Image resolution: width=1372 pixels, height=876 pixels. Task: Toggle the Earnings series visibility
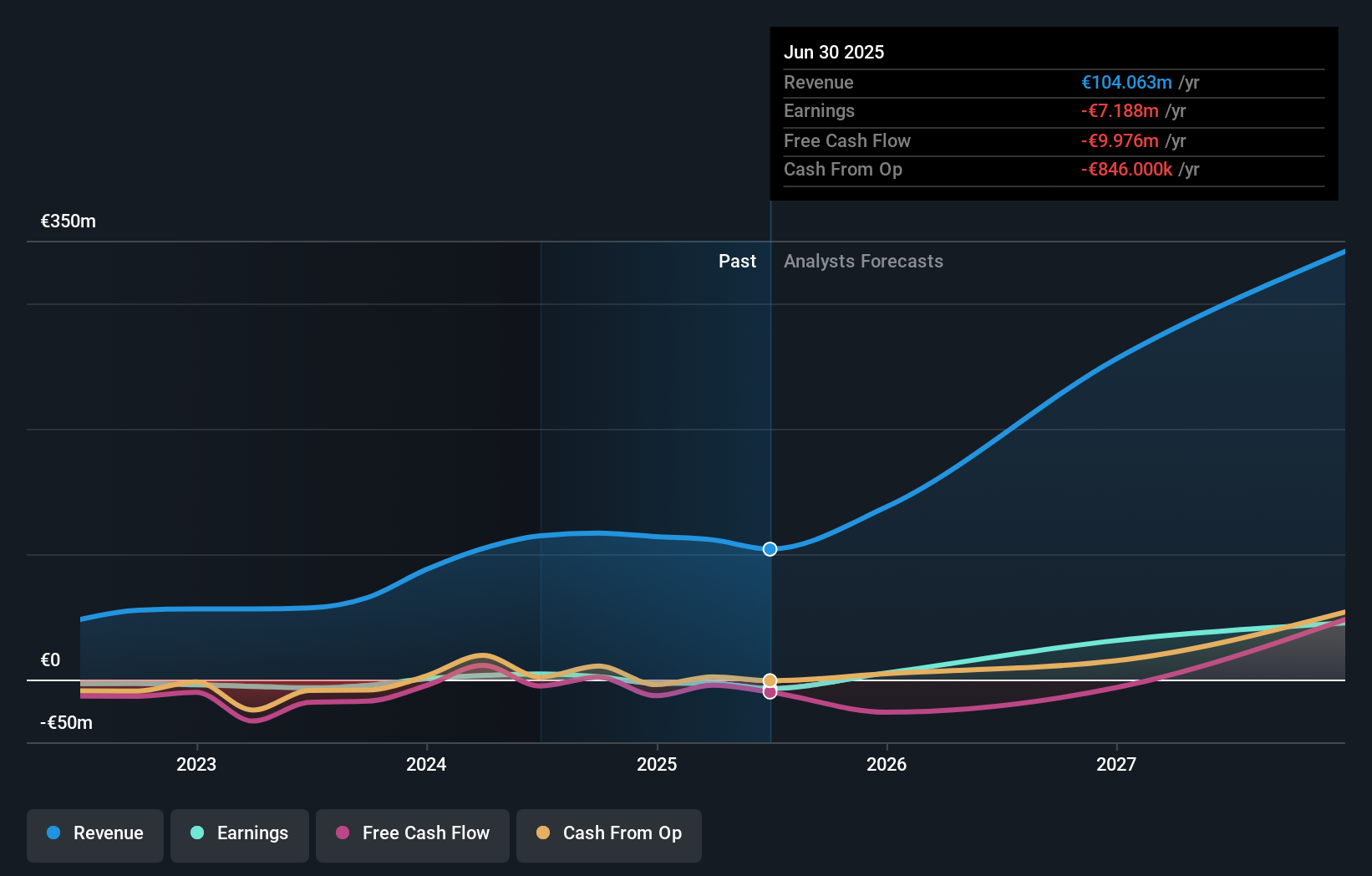(x=239, y=833)
